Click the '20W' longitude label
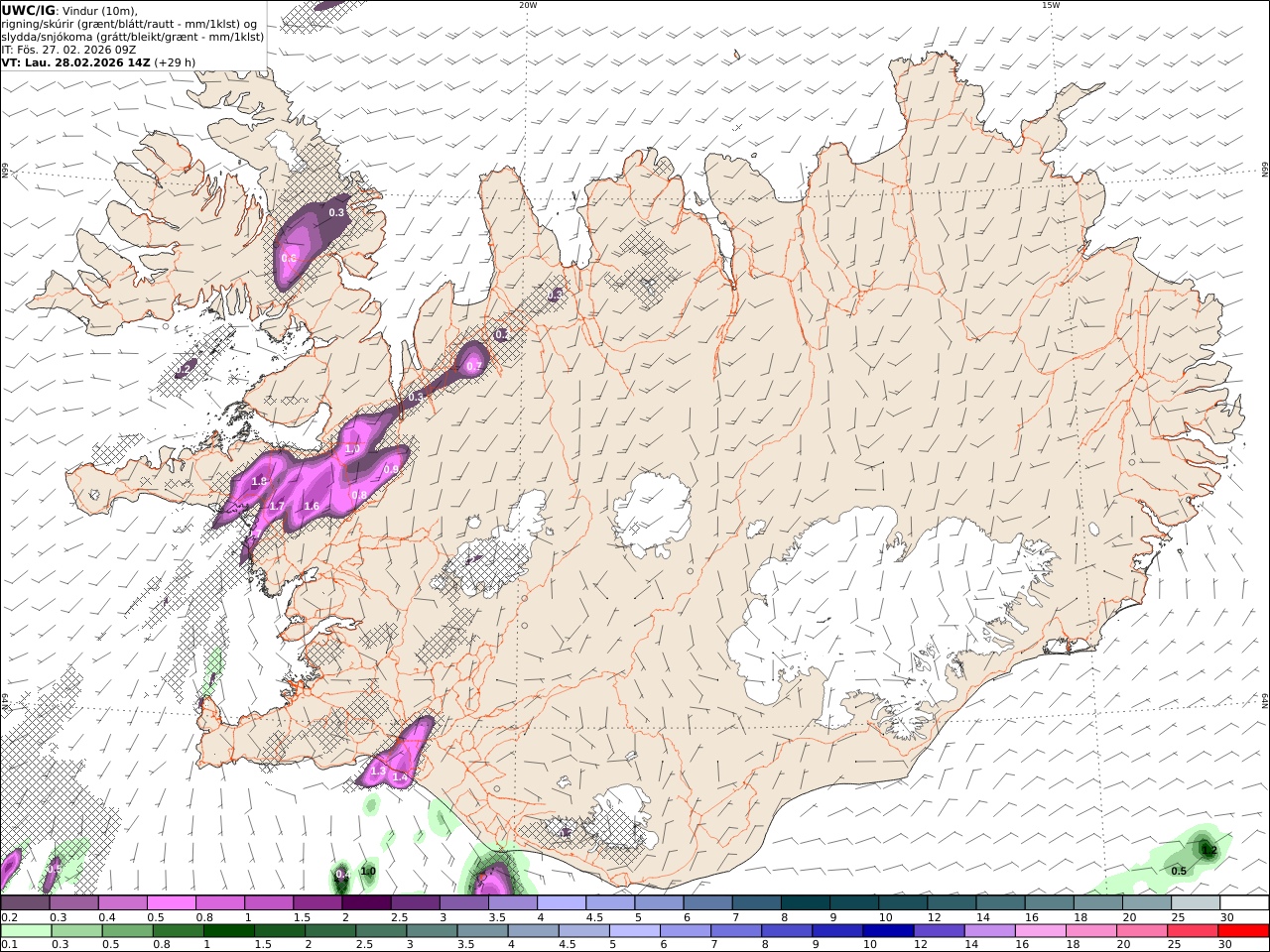1270x952 pixels. [x=528, y=5]
